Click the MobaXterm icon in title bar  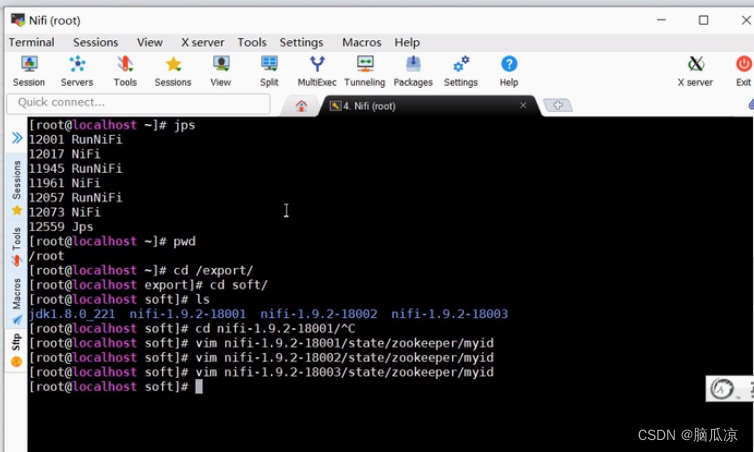[x=18, y=20]
